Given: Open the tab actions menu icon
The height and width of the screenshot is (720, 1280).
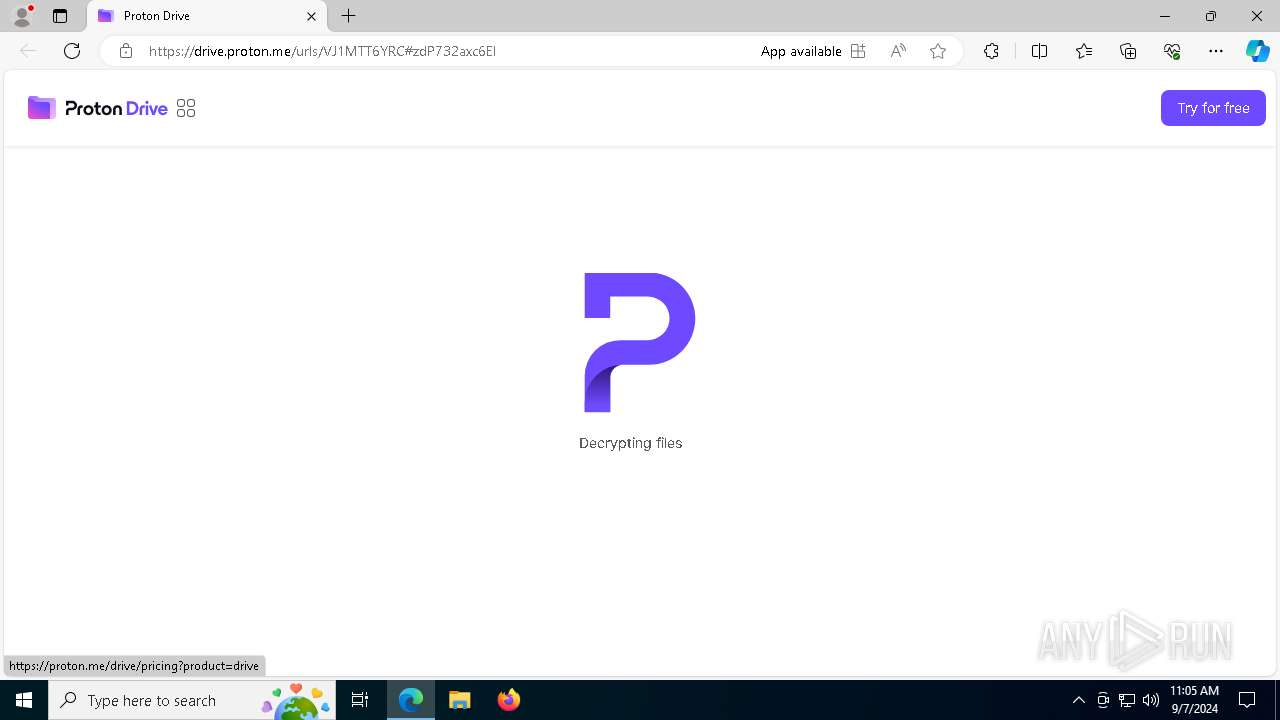Looking at the screenshot, I should tap(60, 16).
